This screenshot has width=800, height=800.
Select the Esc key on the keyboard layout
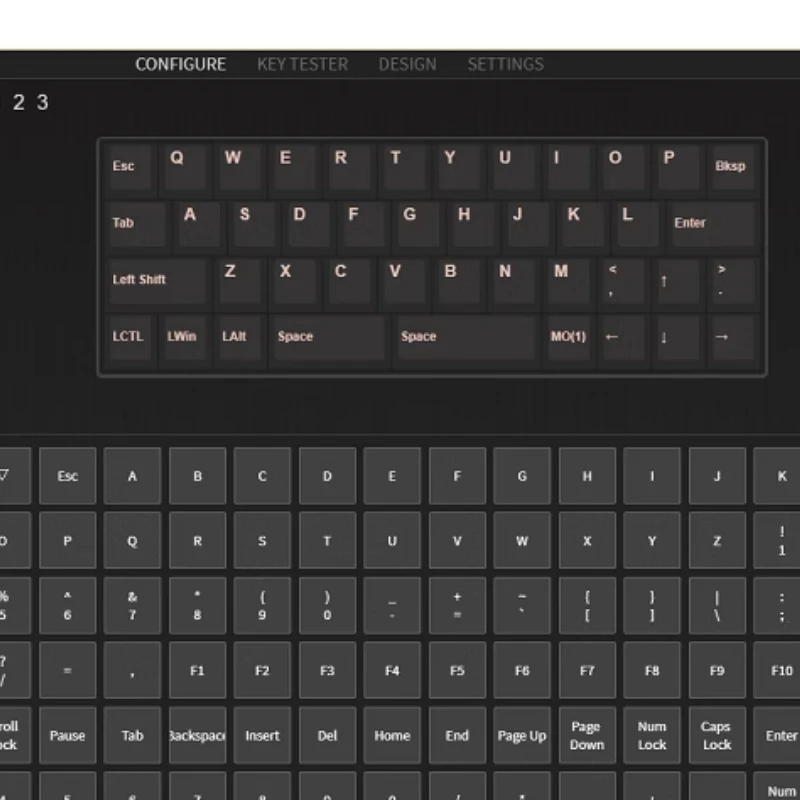point(130,167)
